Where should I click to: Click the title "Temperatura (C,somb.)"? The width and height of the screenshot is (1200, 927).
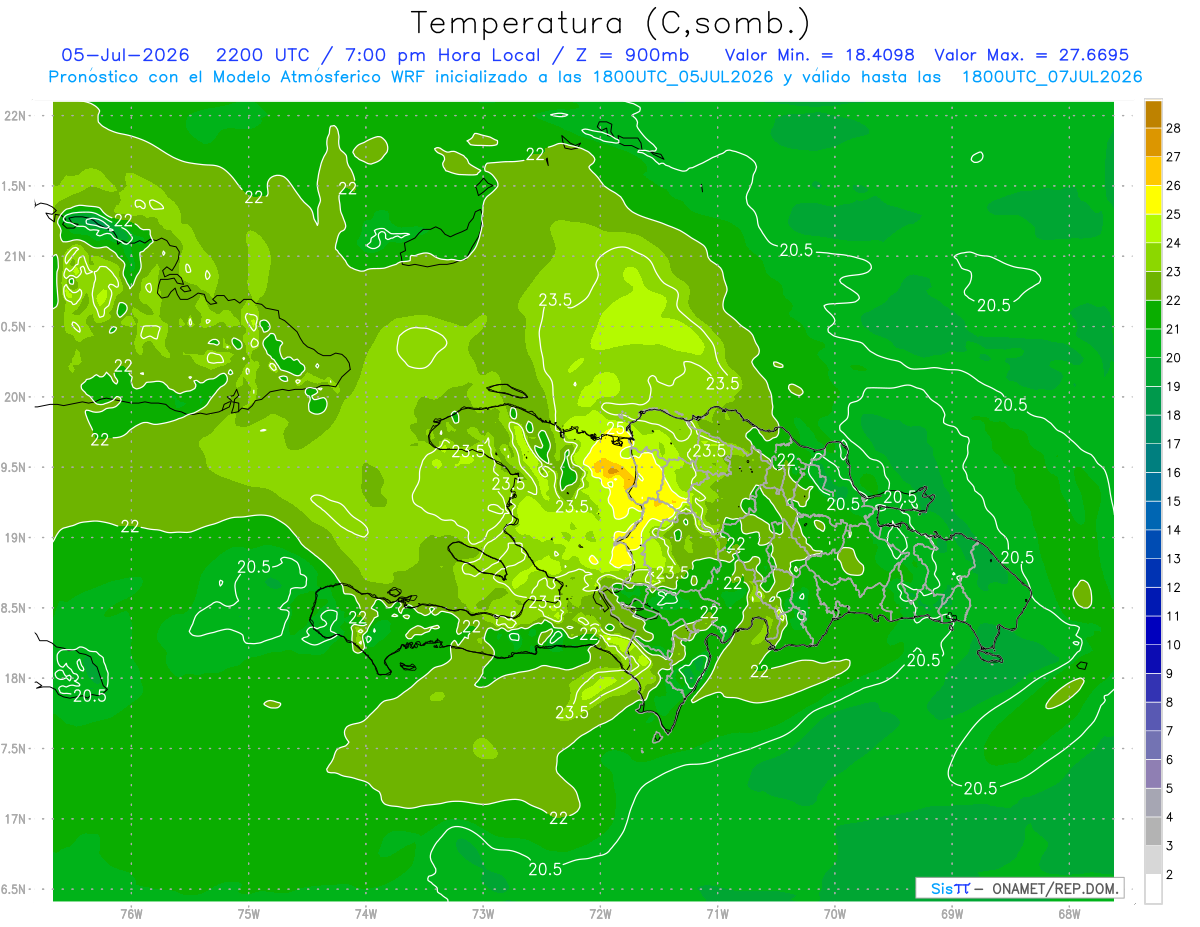(611, 23)
